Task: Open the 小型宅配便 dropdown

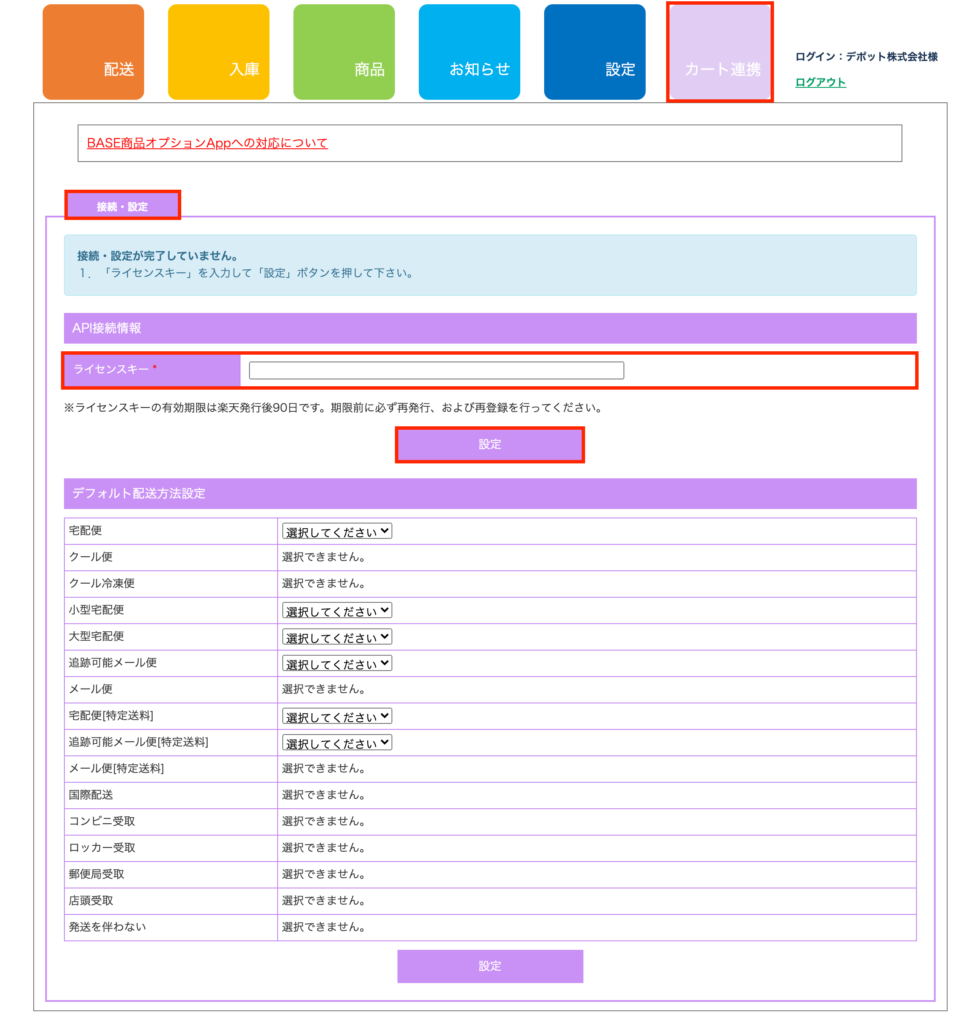Action: coord(337,610)
